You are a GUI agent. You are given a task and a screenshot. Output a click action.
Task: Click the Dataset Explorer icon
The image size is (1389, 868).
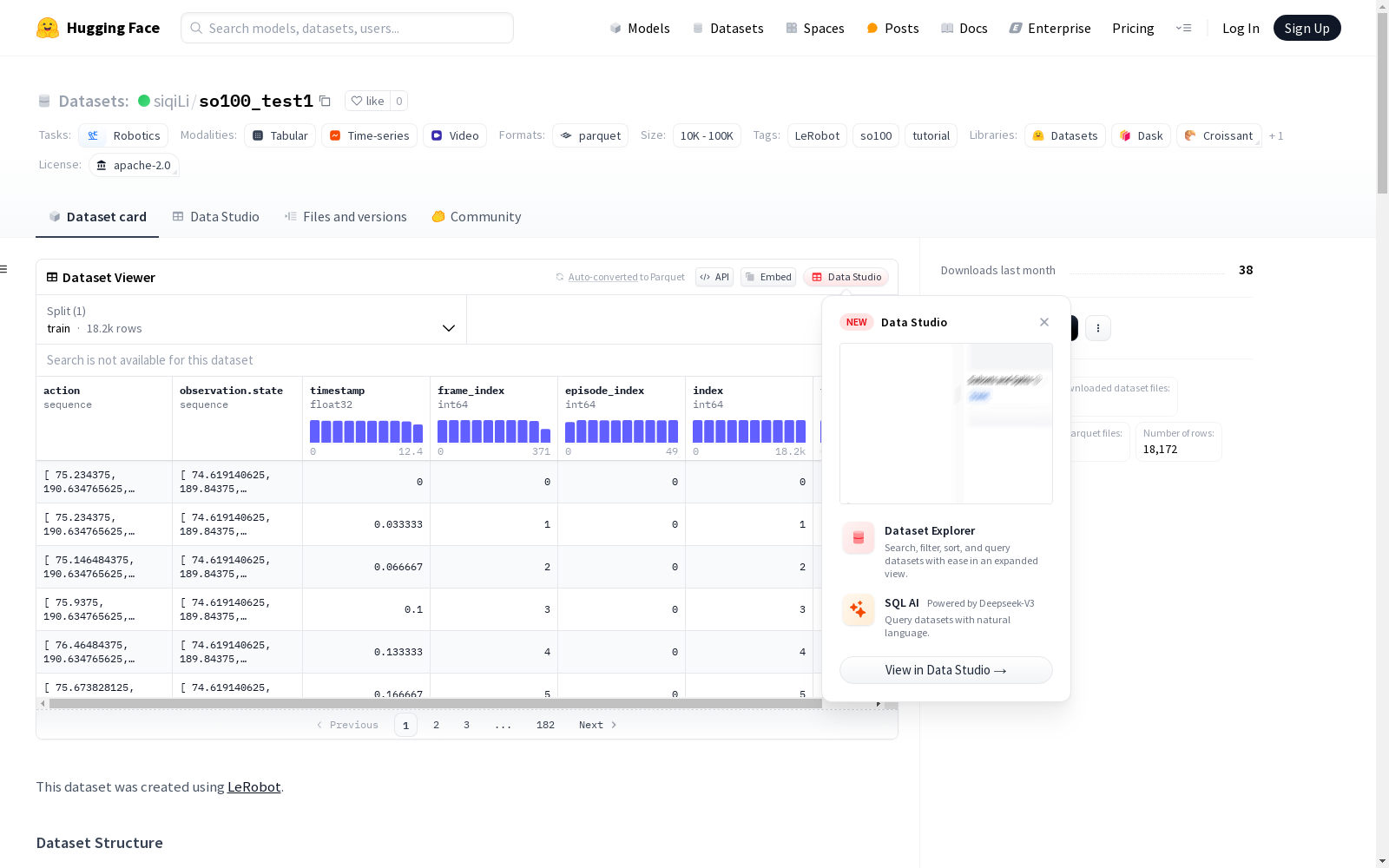(859, 538)
